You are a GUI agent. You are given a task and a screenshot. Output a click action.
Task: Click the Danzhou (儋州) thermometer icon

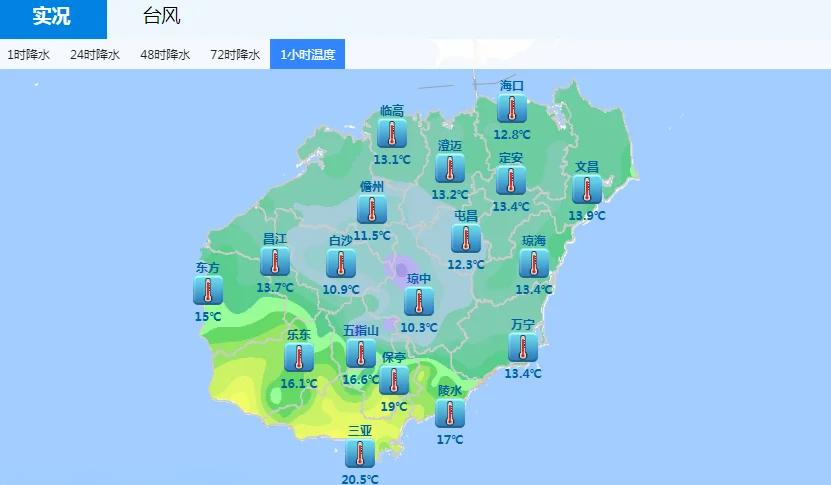(x=372, y=210)
